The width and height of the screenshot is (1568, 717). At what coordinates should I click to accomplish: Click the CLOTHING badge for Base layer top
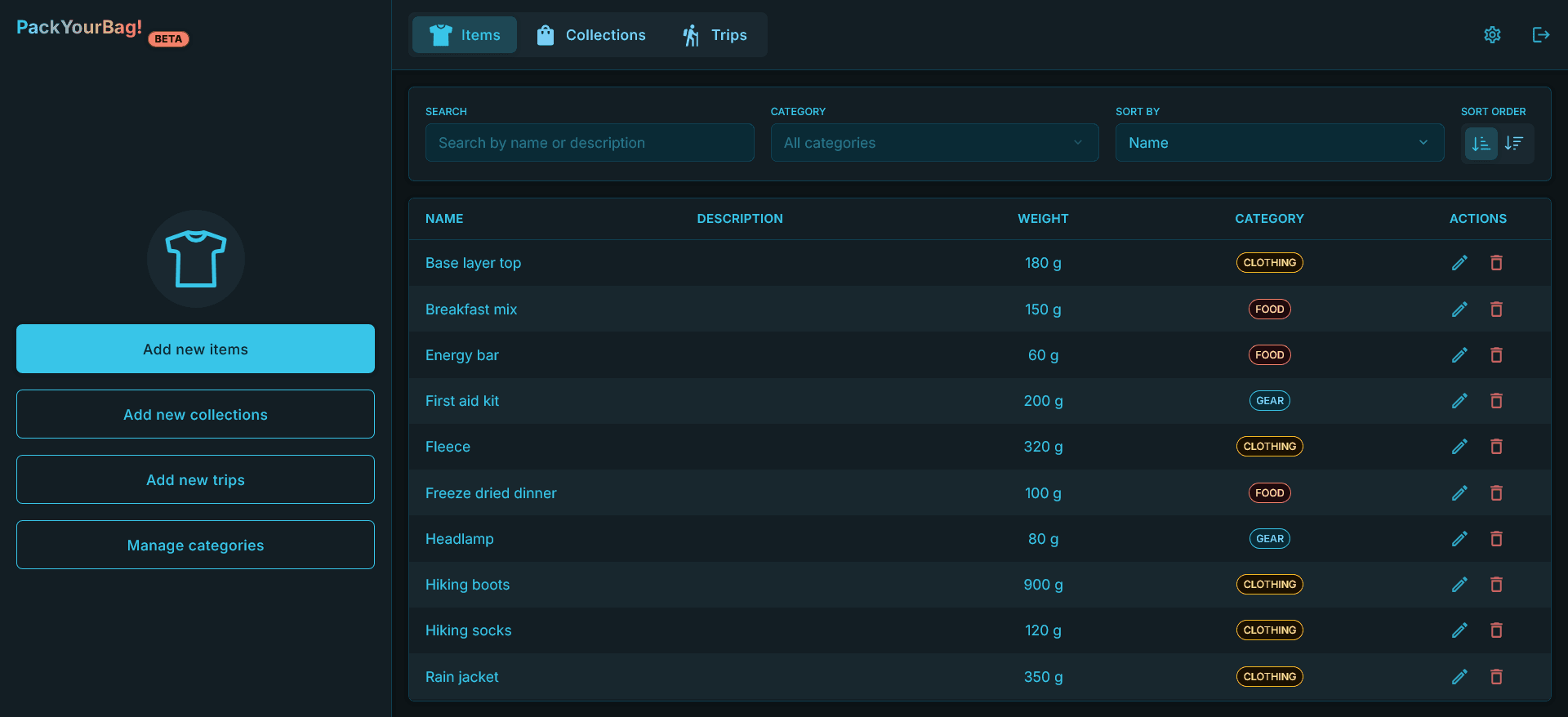(x=1269, y=263)
